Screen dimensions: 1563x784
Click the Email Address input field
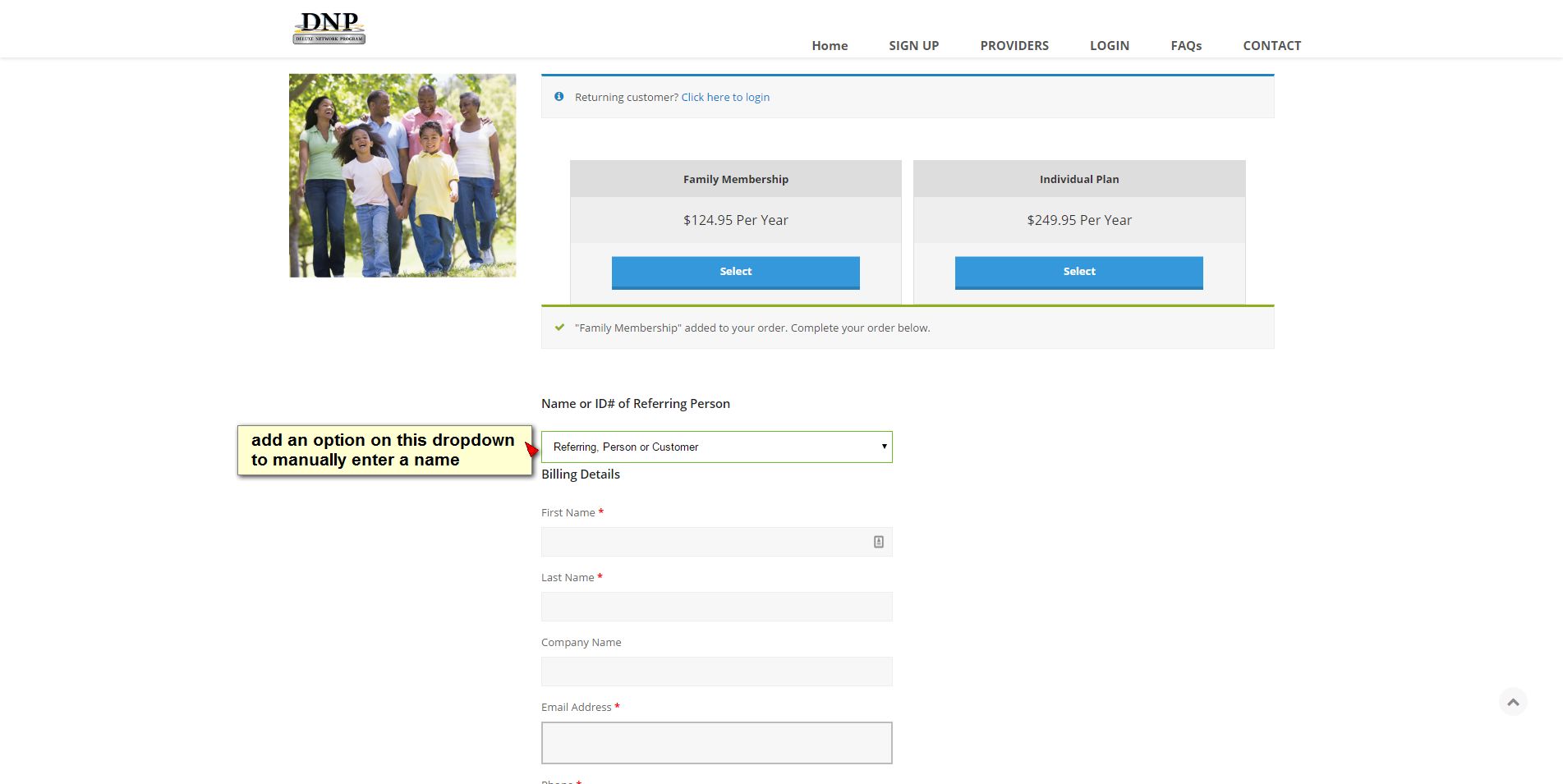pos(717,743)
